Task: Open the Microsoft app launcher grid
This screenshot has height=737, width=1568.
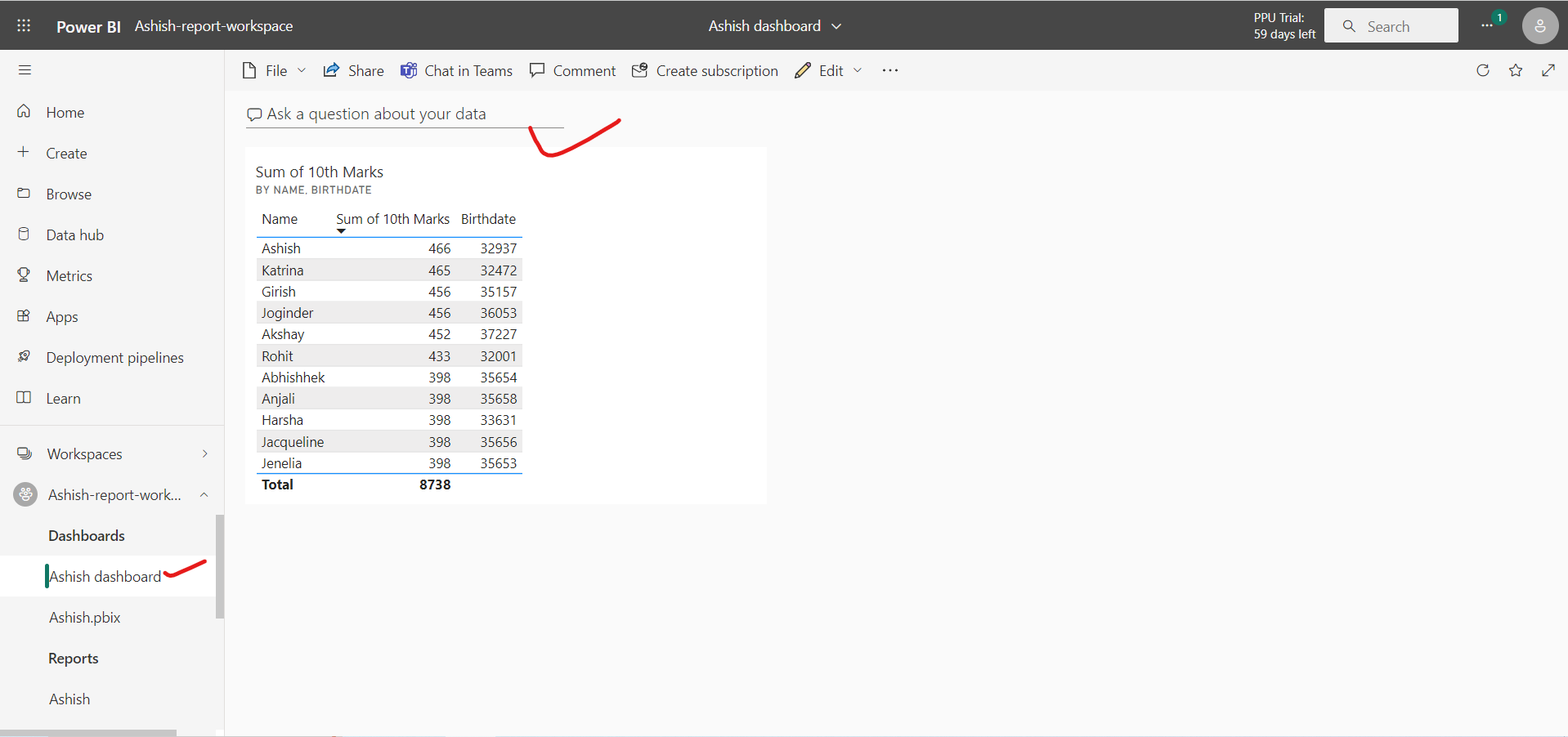Action: coord(24,25)
